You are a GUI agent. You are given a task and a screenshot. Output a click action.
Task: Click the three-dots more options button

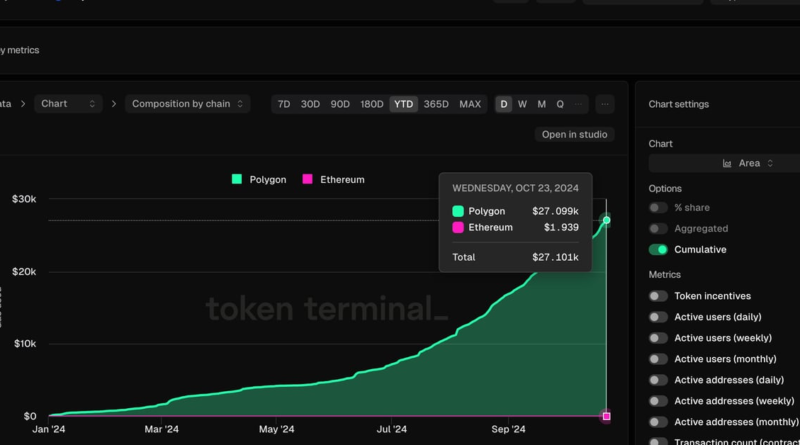(604, 104)
